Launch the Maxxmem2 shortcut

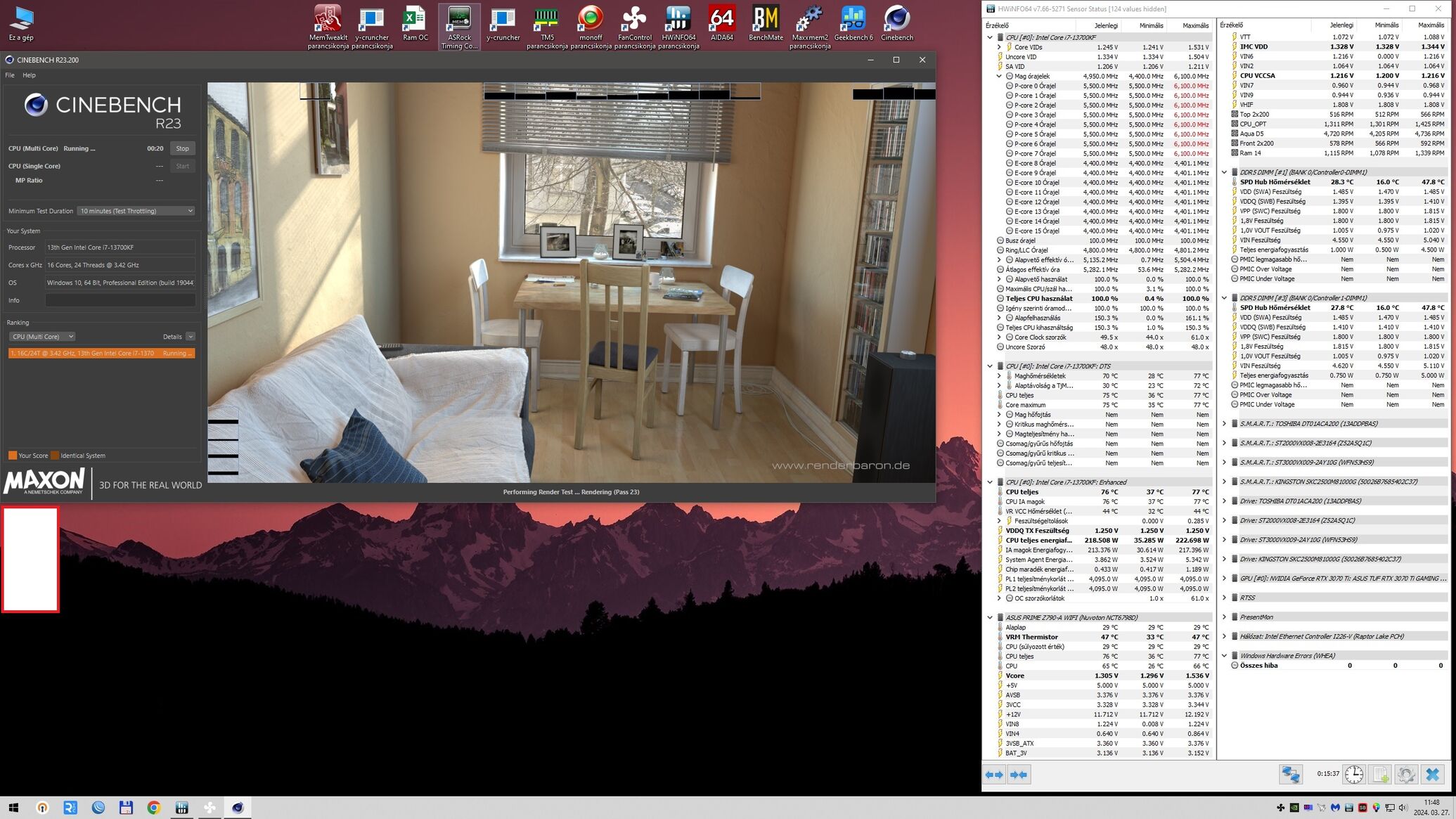tap(810, 27)
